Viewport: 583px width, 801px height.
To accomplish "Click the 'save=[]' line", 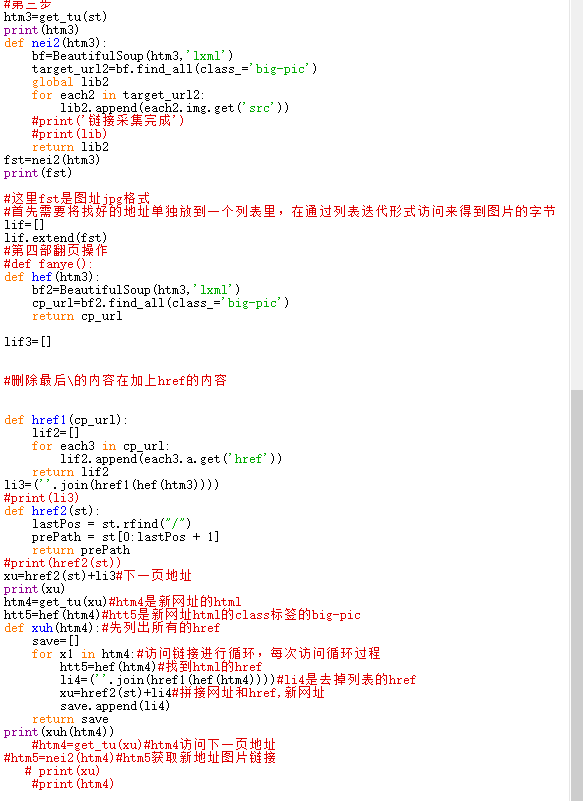I will [56, 641].
